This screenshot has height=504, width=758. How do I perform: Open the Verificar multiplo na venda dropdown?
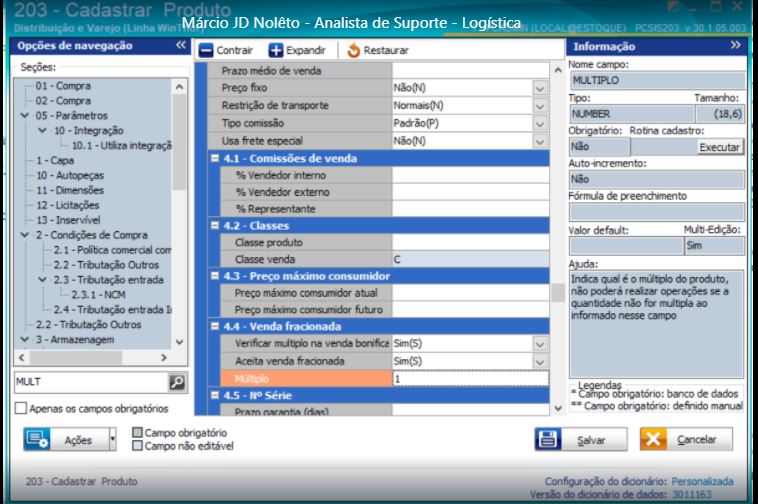[x=540, y=344]
